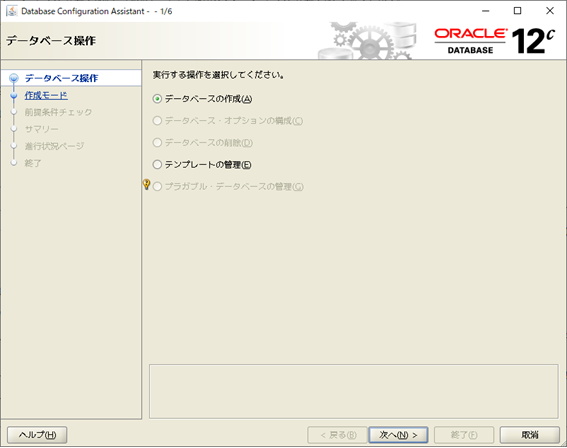Click 作成モード step bullet marker
The height and width of the screenshot is (448, 567).
[x=14, y=95]
